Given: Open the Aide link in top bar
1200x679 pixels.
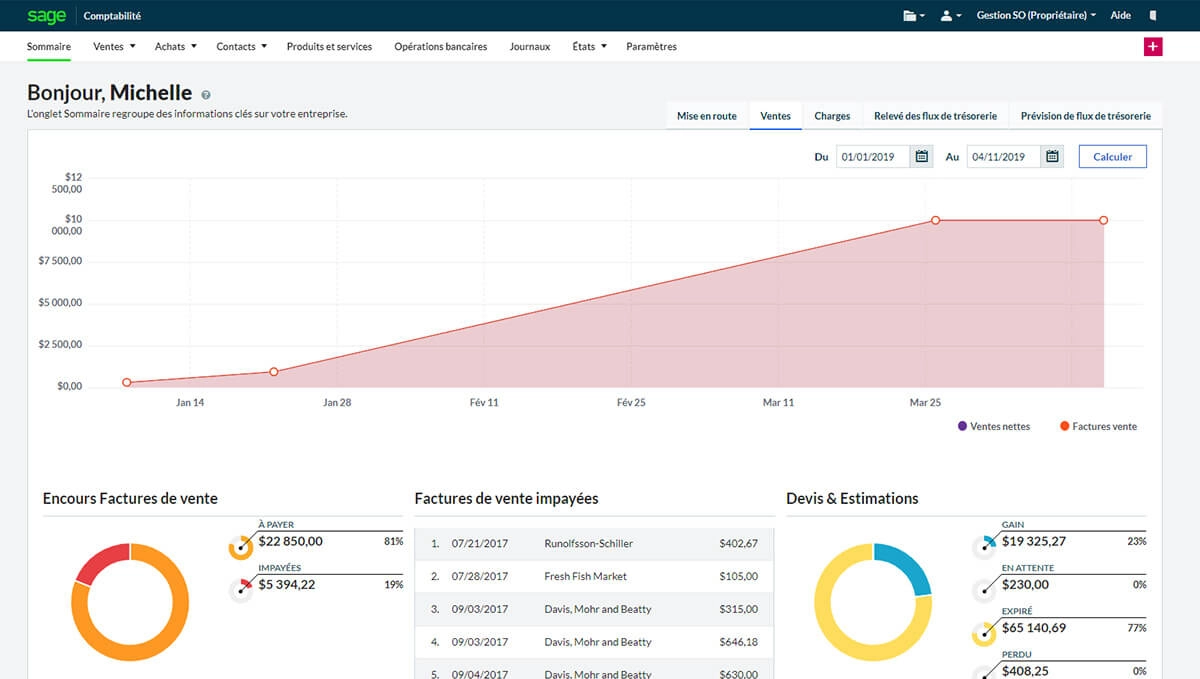Looking at the screenshot, I should (1120, 15).
